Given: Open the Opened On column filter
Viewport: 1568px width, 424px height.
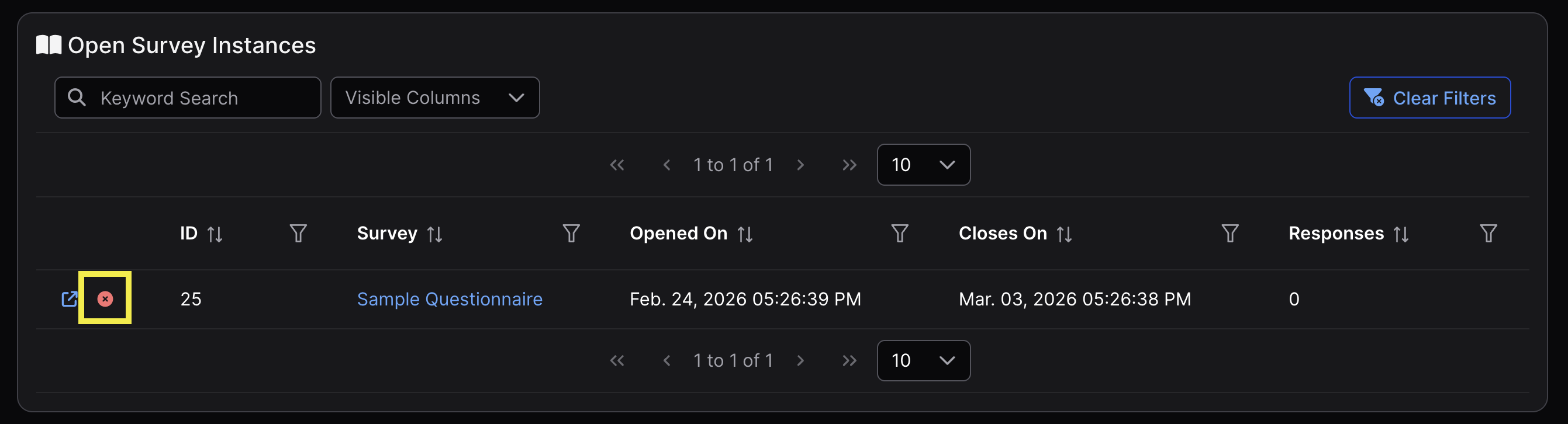Looking at the screenshot, I should point(900,234).
